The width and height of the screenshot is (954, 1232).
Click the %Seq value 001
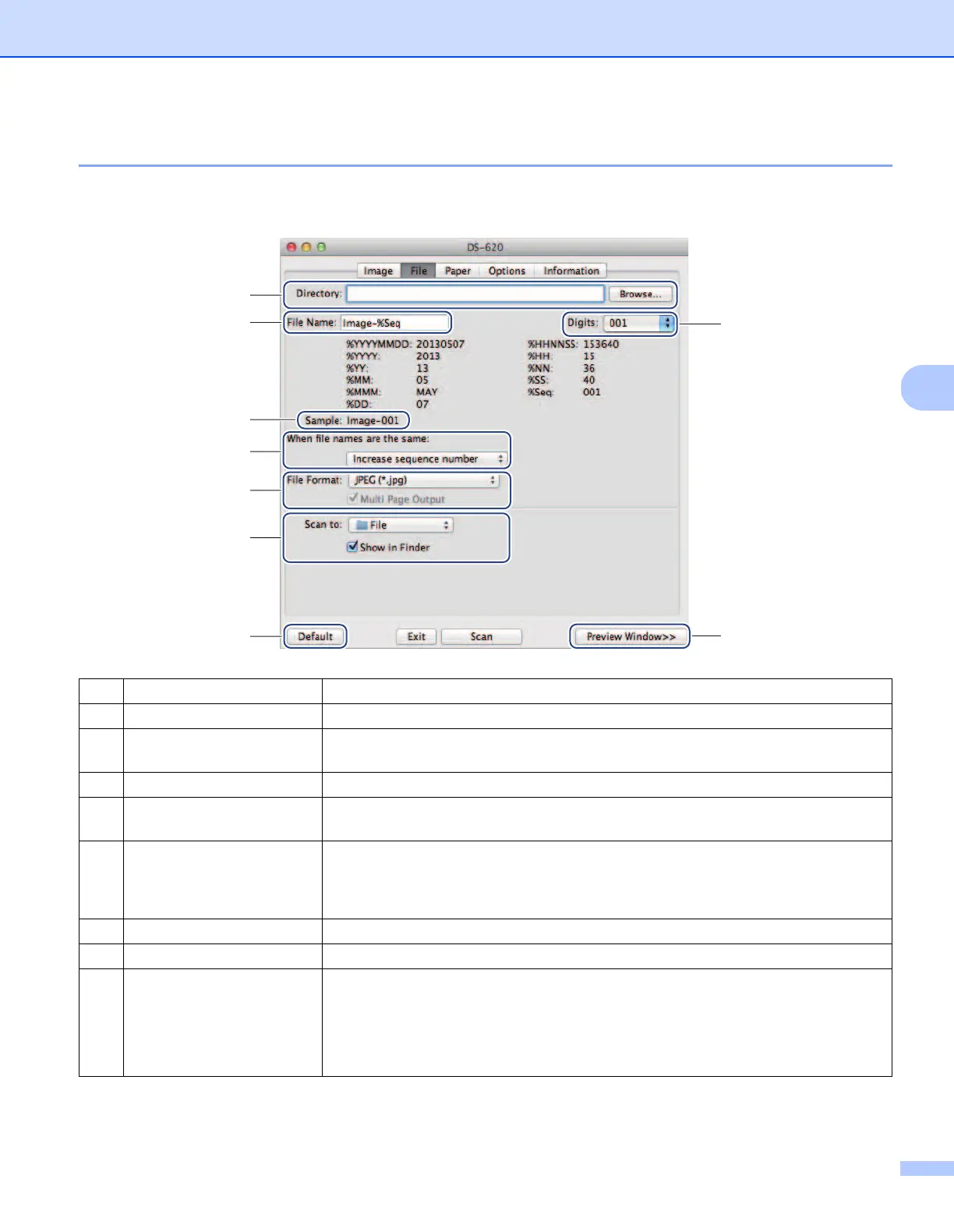point(592,392)
